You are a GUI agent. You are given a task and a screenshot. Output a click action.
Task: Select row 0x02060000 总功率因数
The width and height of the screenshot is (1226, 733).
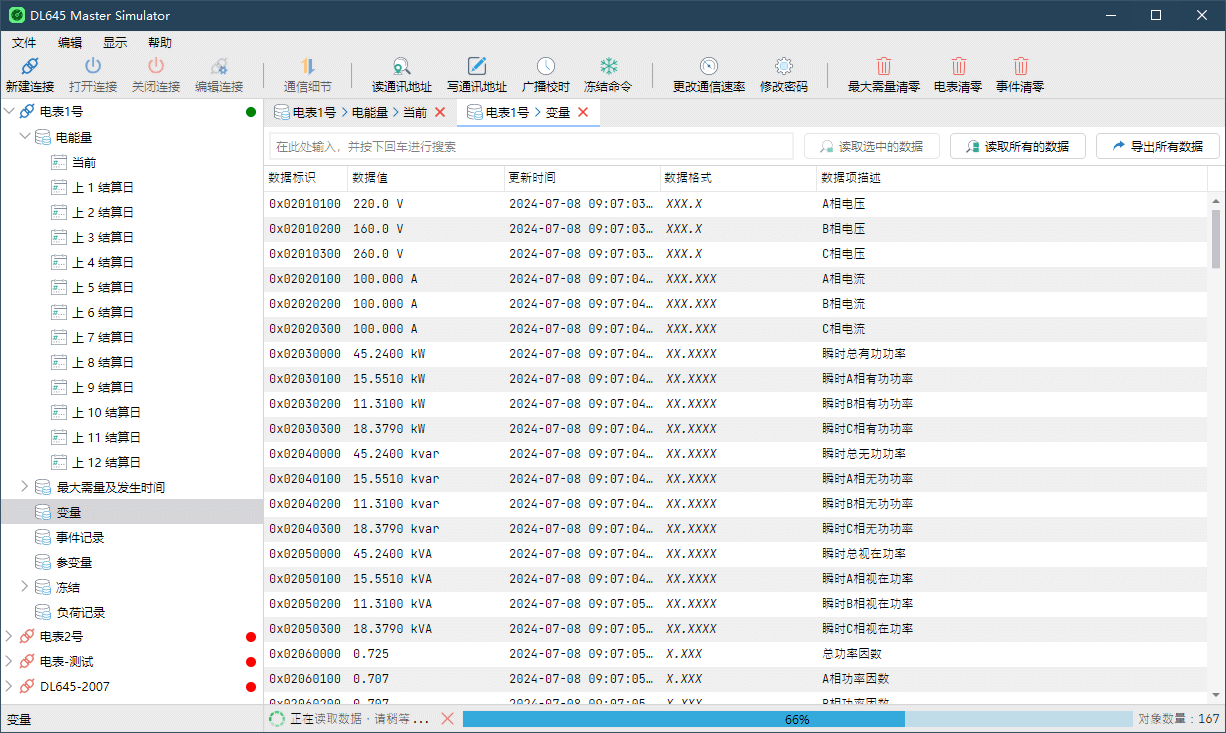click(736, 654)
